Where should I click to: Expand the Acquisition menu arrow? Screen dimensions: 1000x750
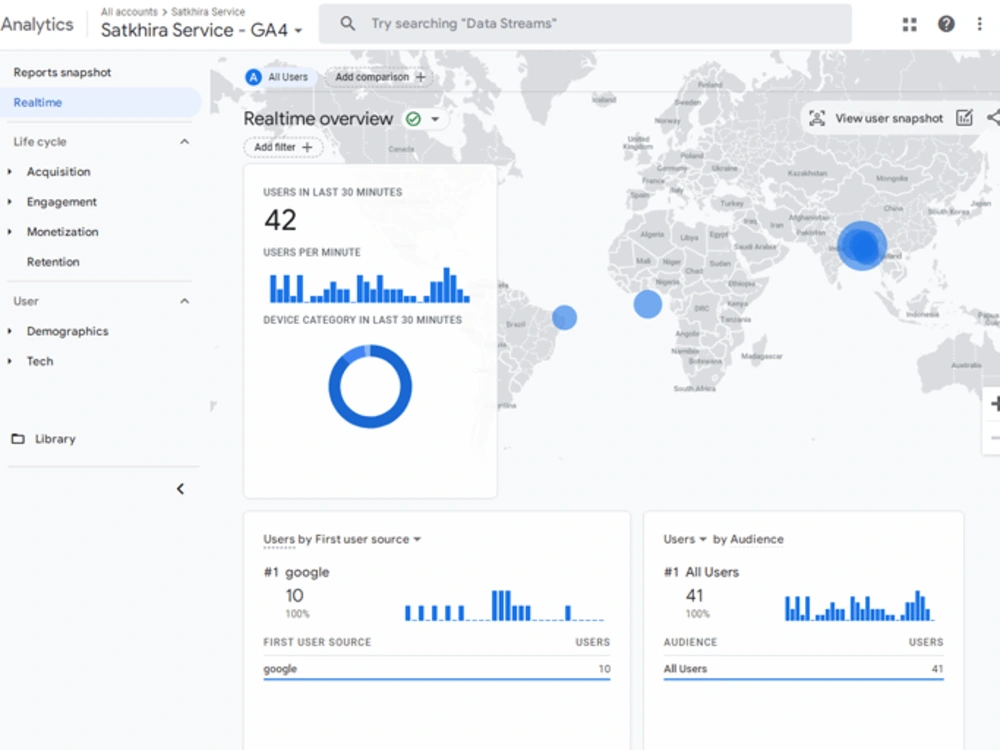pos(10,172)
